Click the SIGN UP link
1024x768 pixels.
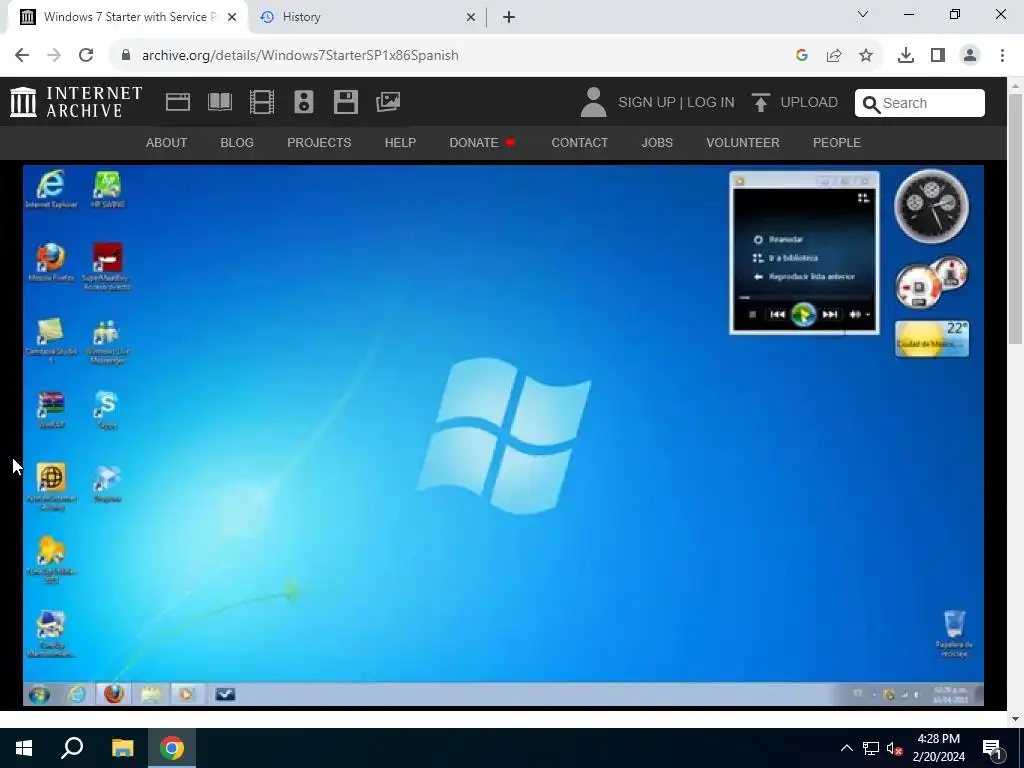(x=647, y=103)
